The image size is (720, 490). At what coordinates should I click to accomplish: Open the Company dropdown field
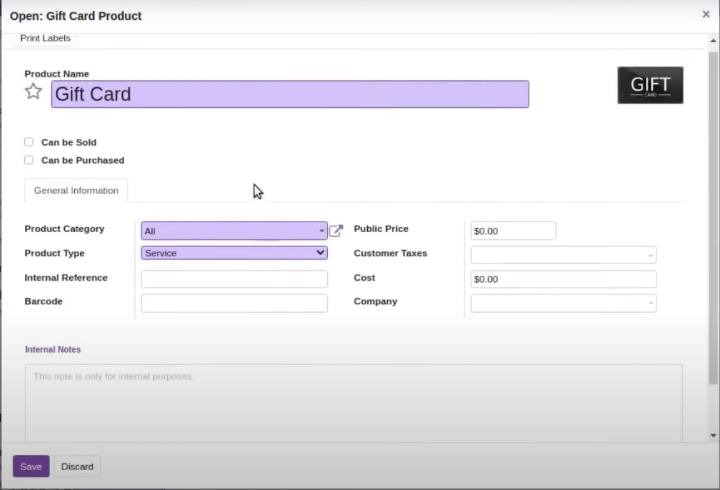pos(563,303)
